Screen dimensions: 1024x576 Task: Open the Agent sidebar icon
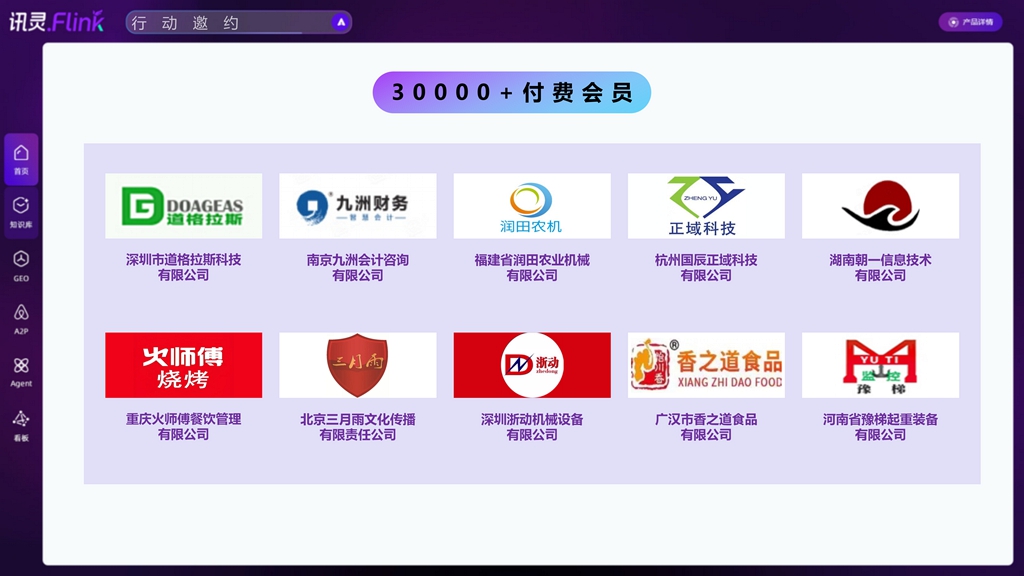(21, 372)
